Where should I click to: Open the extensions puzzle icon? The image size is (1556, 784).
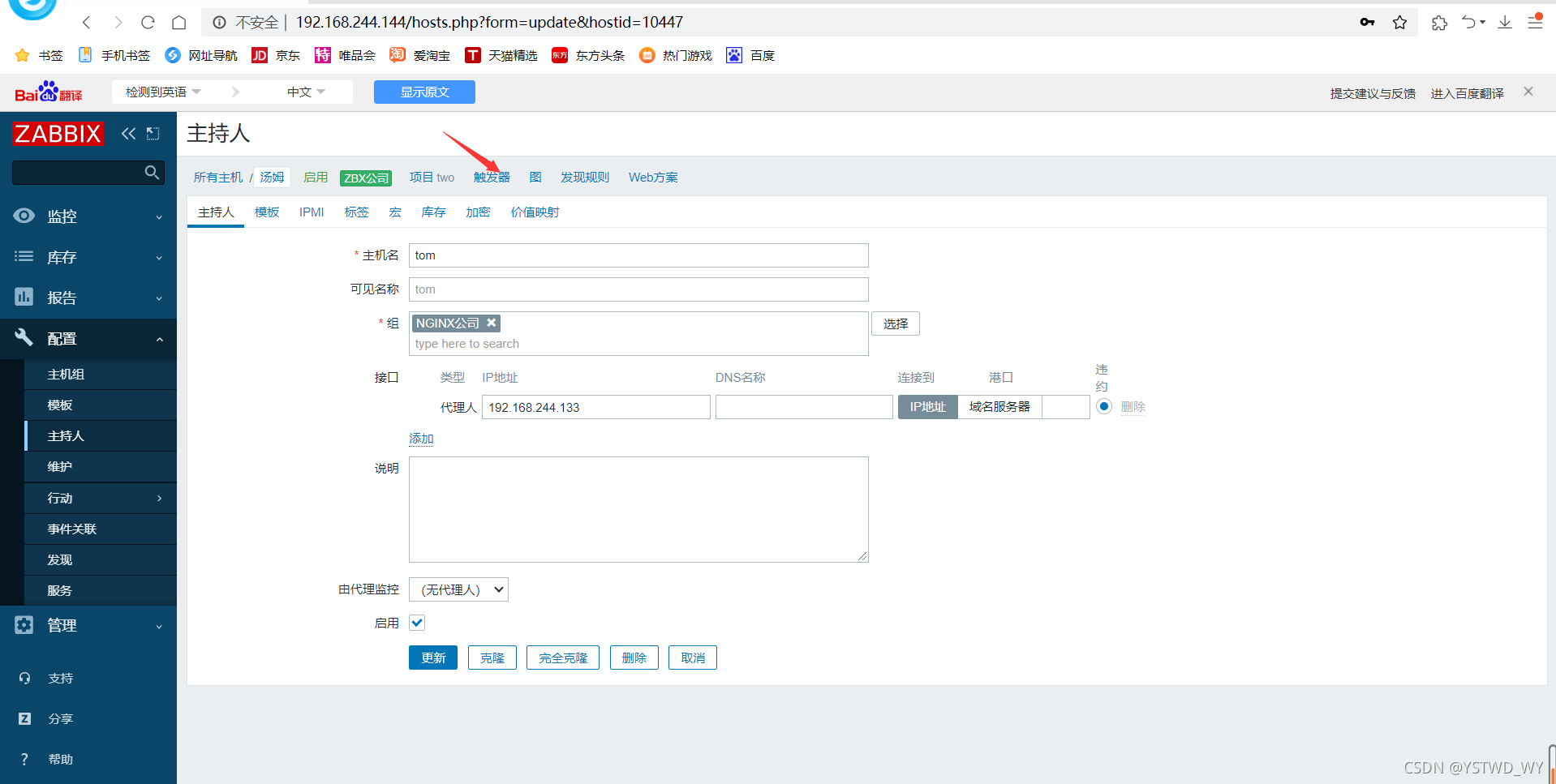tap(1439, 23)
